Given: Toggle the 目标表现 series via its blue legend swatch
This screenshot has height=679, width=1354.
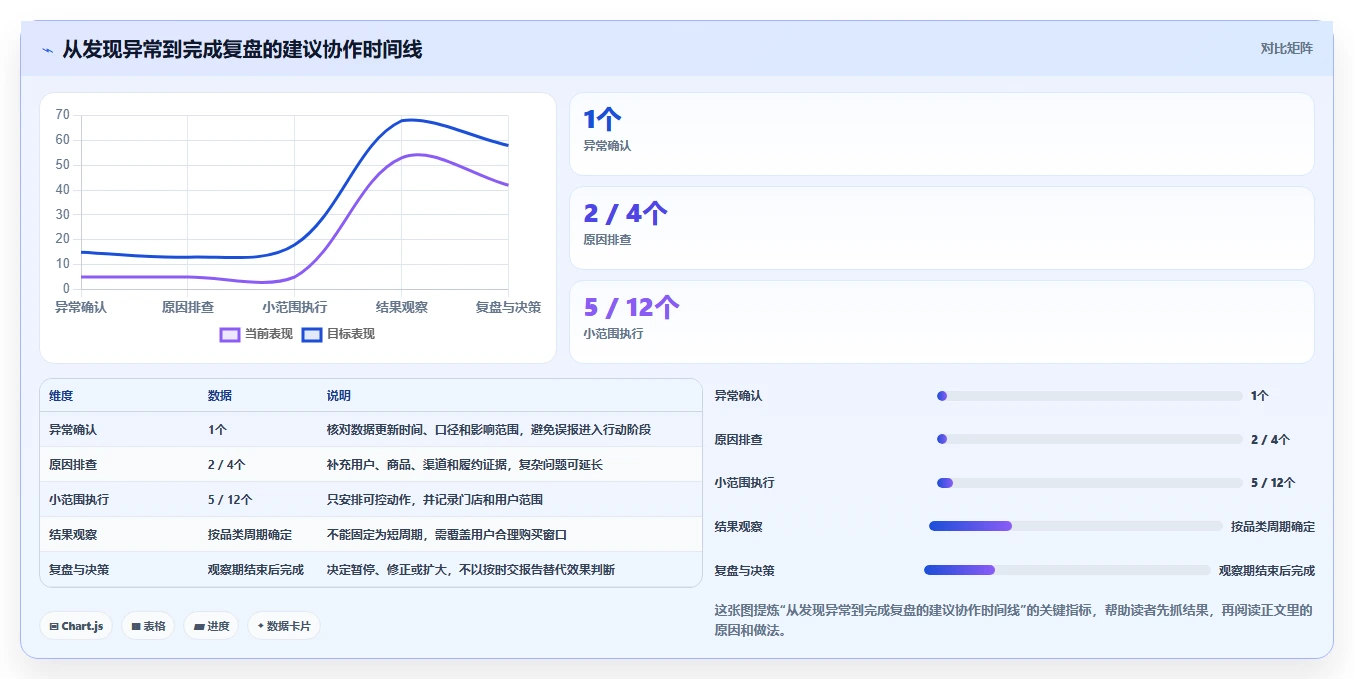Looking at the screenshot, I should pyautogui.click(x=312, y=334).
